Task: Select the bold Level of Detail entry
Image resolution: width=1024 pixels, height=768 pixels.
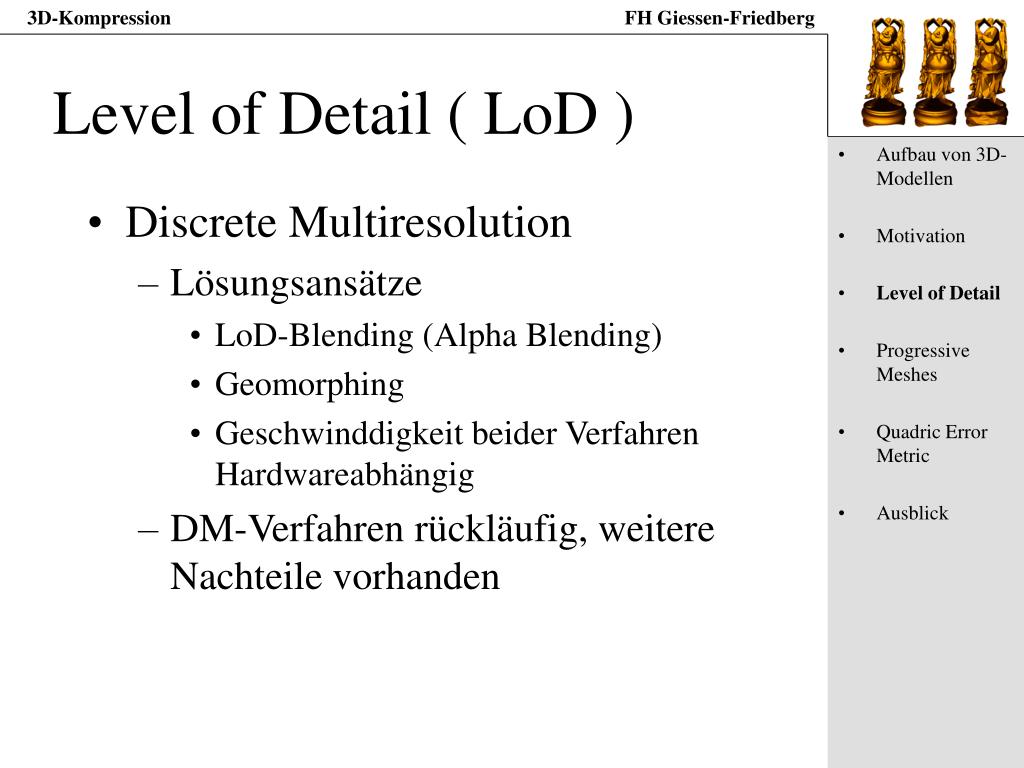Action: pos(938,293)
